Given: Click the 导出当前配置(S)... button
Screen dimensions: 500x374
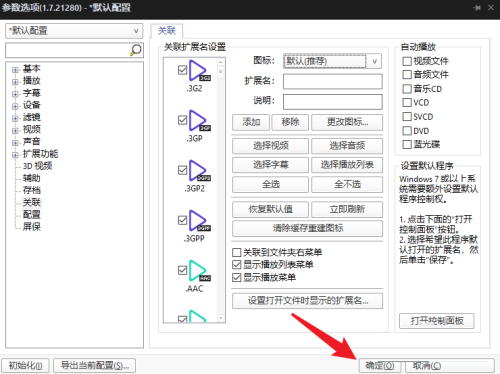Looking at the screenshot, I should [x=94, y=366].
